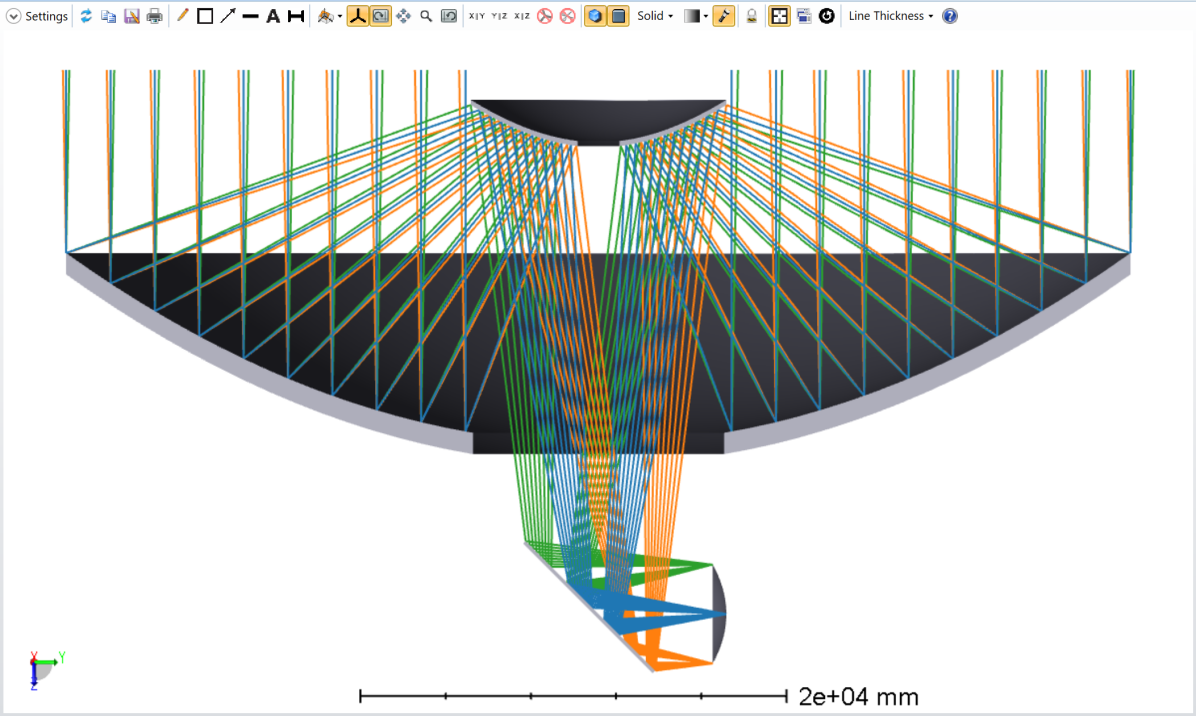Click the Settings label
The image size is (1196, 716).
(46, 16)
